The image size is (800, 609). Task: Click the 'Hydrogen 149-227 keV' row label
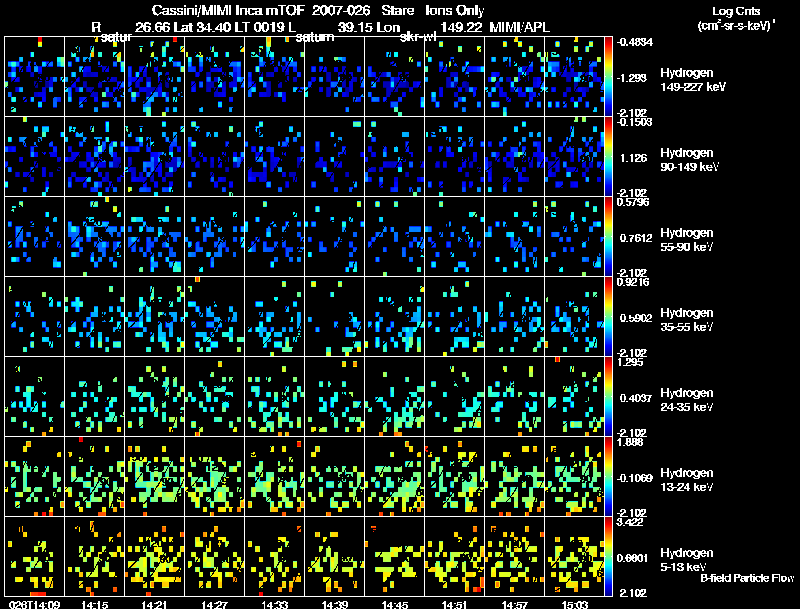coord(693,80)
